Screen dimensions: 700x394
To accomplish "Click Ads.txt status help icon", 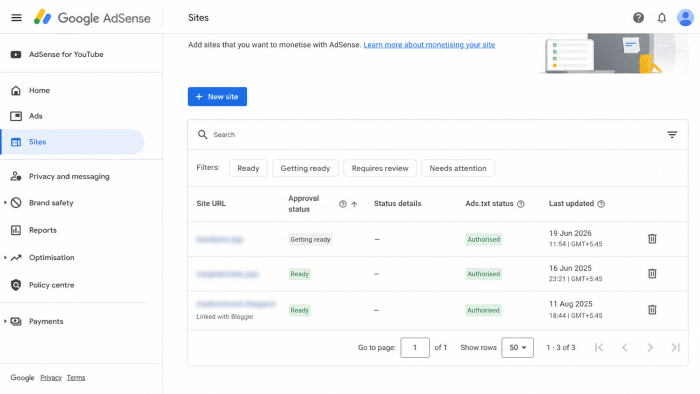I will pyautogui.click(x=521, y=204).
